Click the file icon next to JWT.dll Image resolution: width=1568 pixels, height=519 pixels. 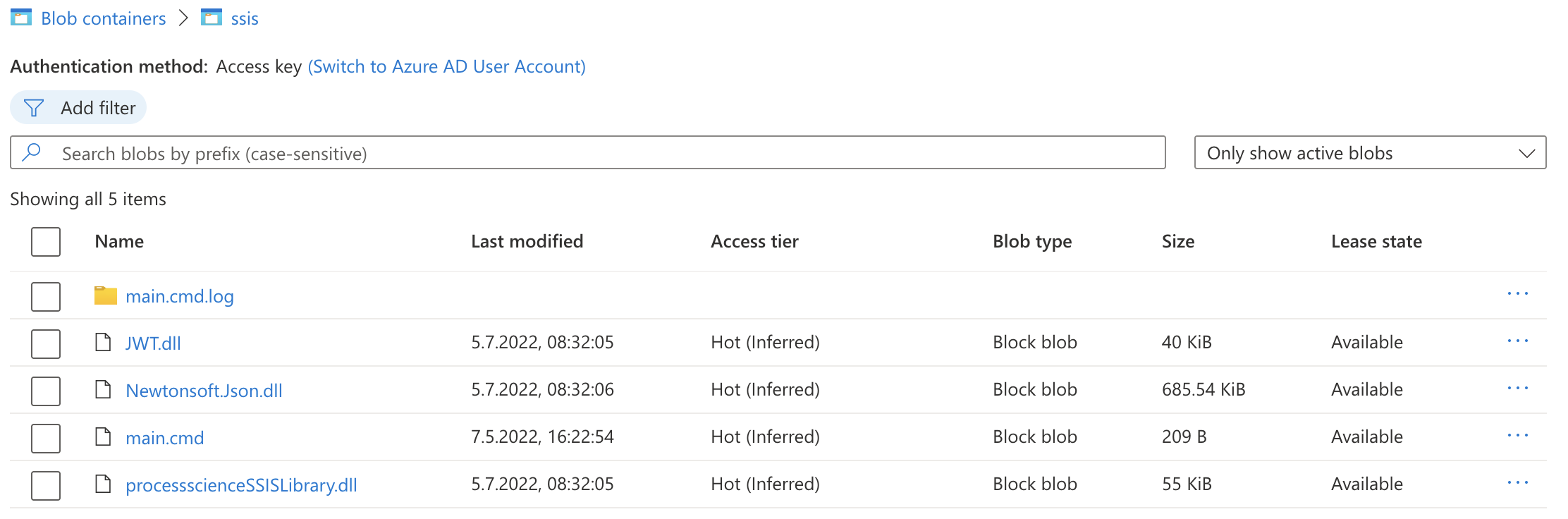104,343
